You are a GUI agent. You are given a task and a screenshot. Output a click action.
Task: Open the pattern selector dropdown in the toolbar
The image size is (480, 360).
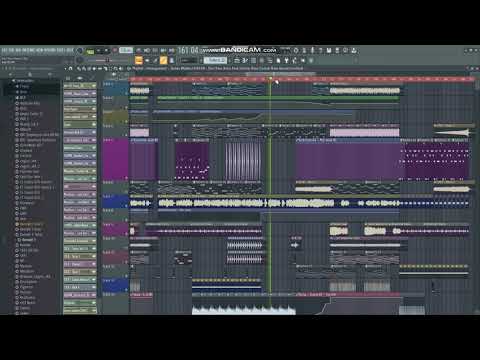[215, 60]
